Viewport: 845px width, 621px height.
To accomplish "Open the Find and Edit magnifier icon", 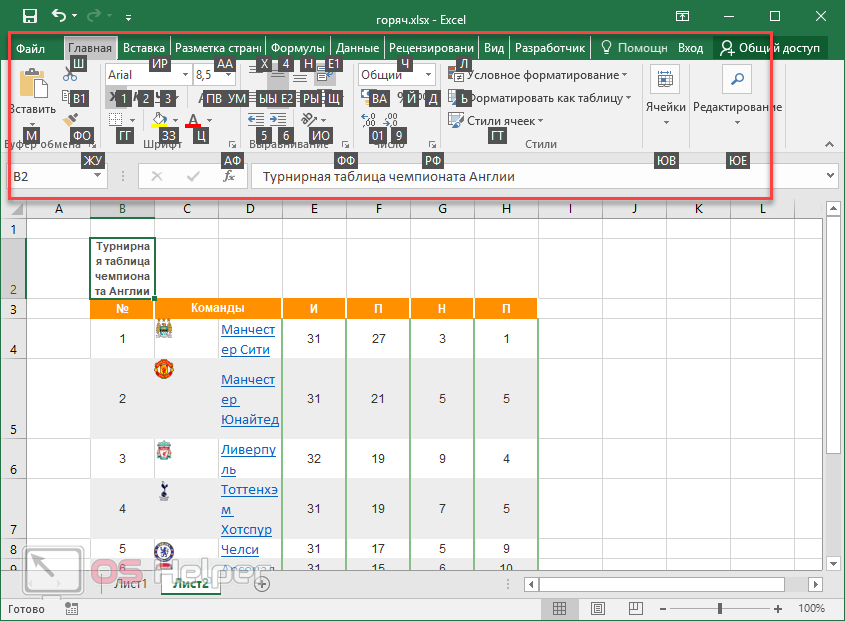I will pyautogui.click(x=736, y=79).
